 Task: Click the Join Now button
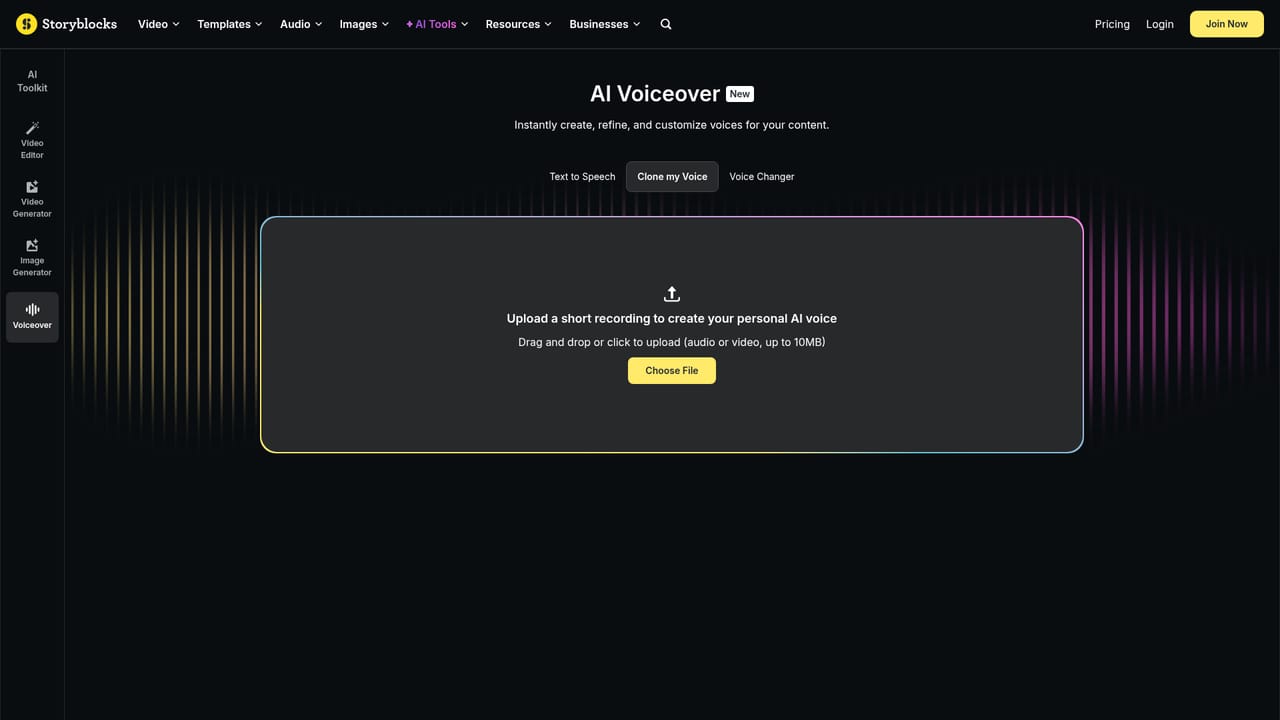point(1227,24)
